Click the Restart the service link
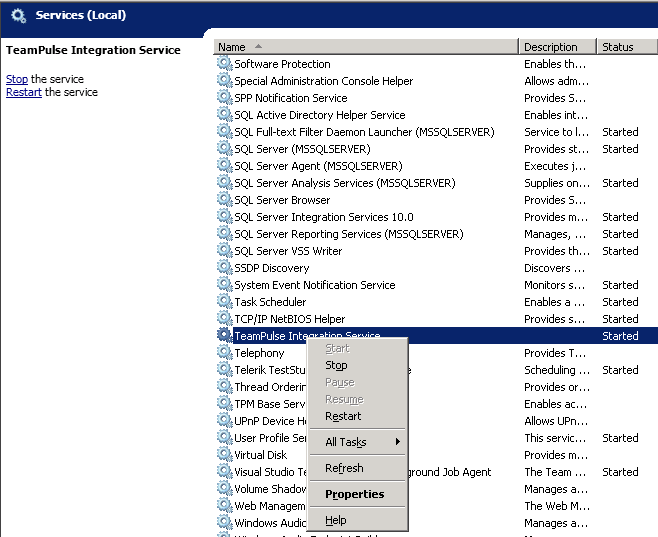Image resolution: width=658 pixels, height=537 pixels. 24,92
